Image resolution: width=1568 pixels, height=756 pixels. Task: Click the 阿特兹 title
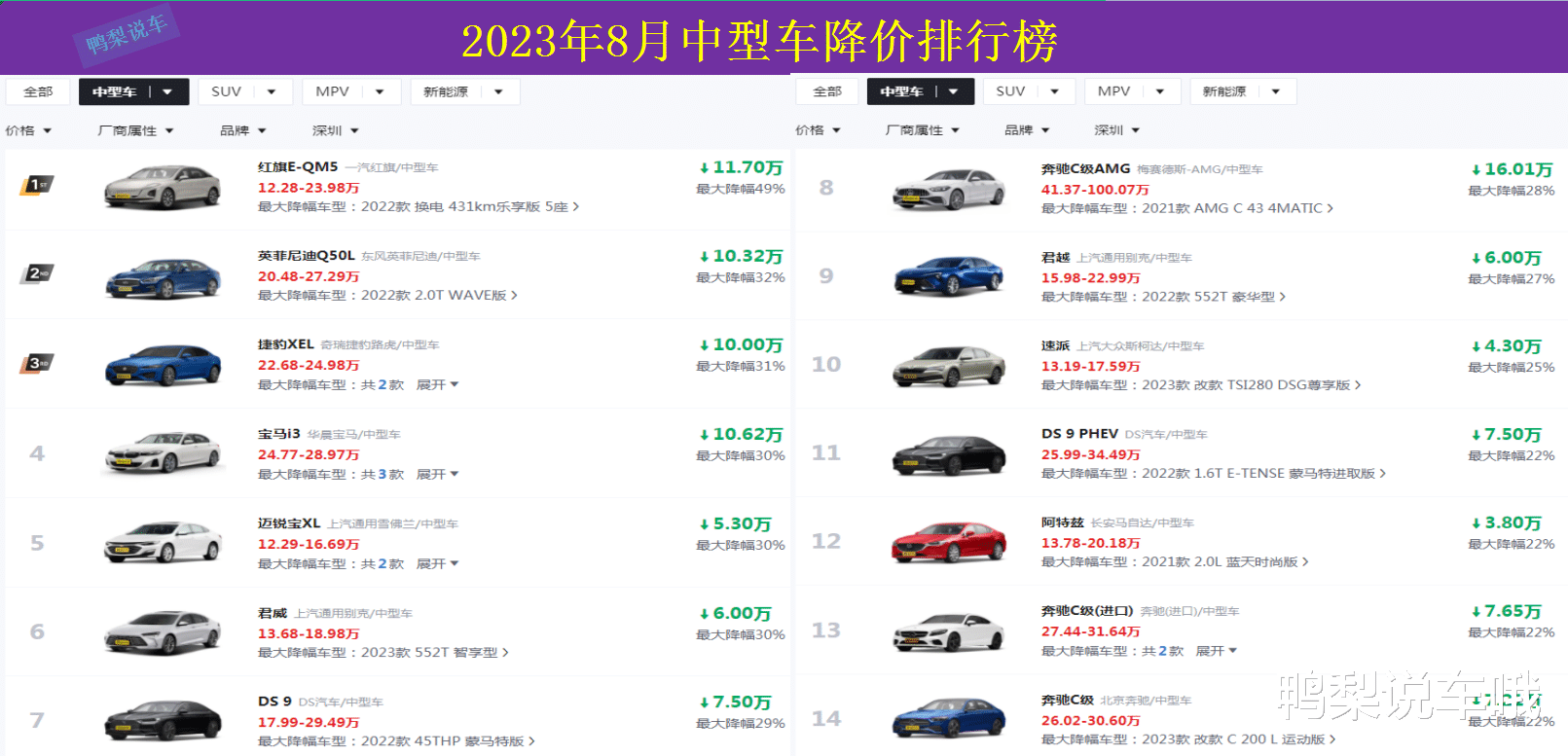pos(1062,522)
